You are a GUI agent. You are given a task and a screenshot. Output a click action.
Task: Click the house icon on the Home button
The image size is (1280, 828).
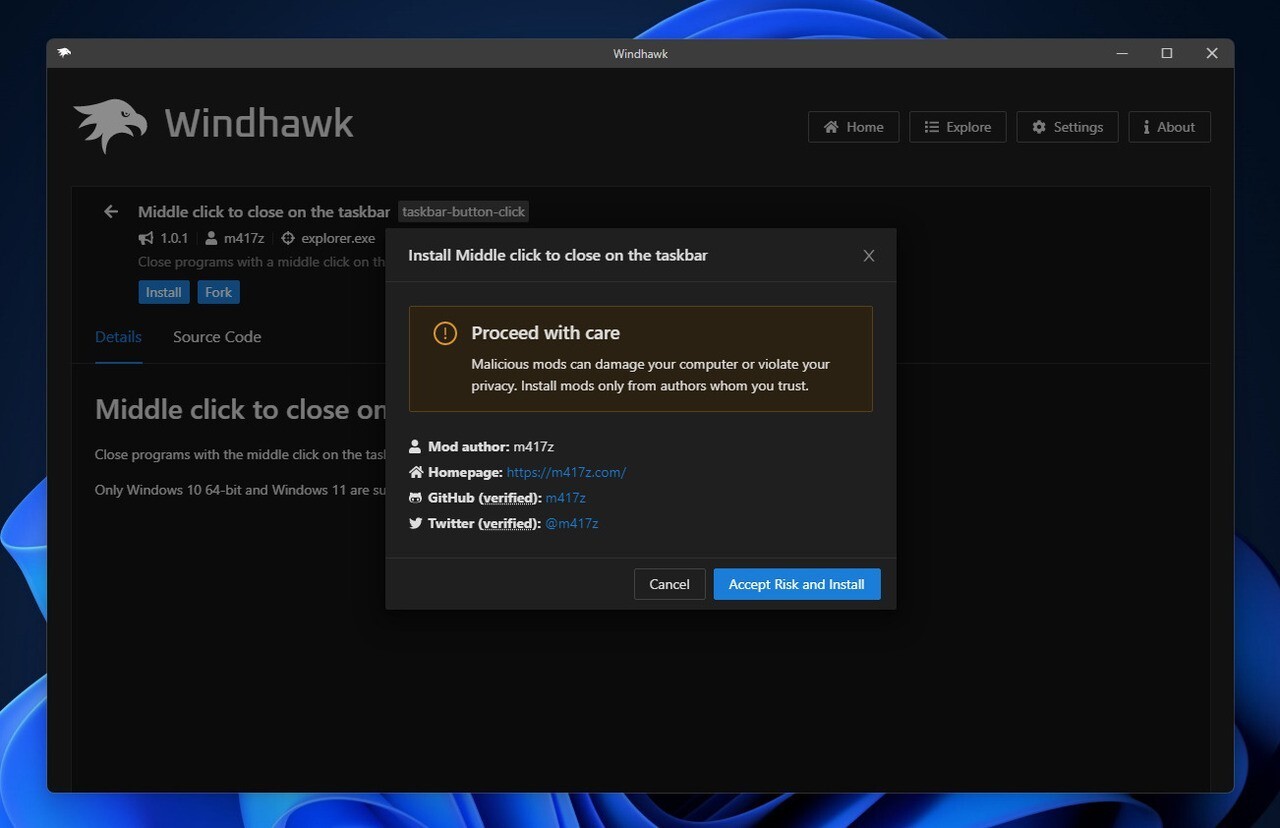click(x=832, y=127)
